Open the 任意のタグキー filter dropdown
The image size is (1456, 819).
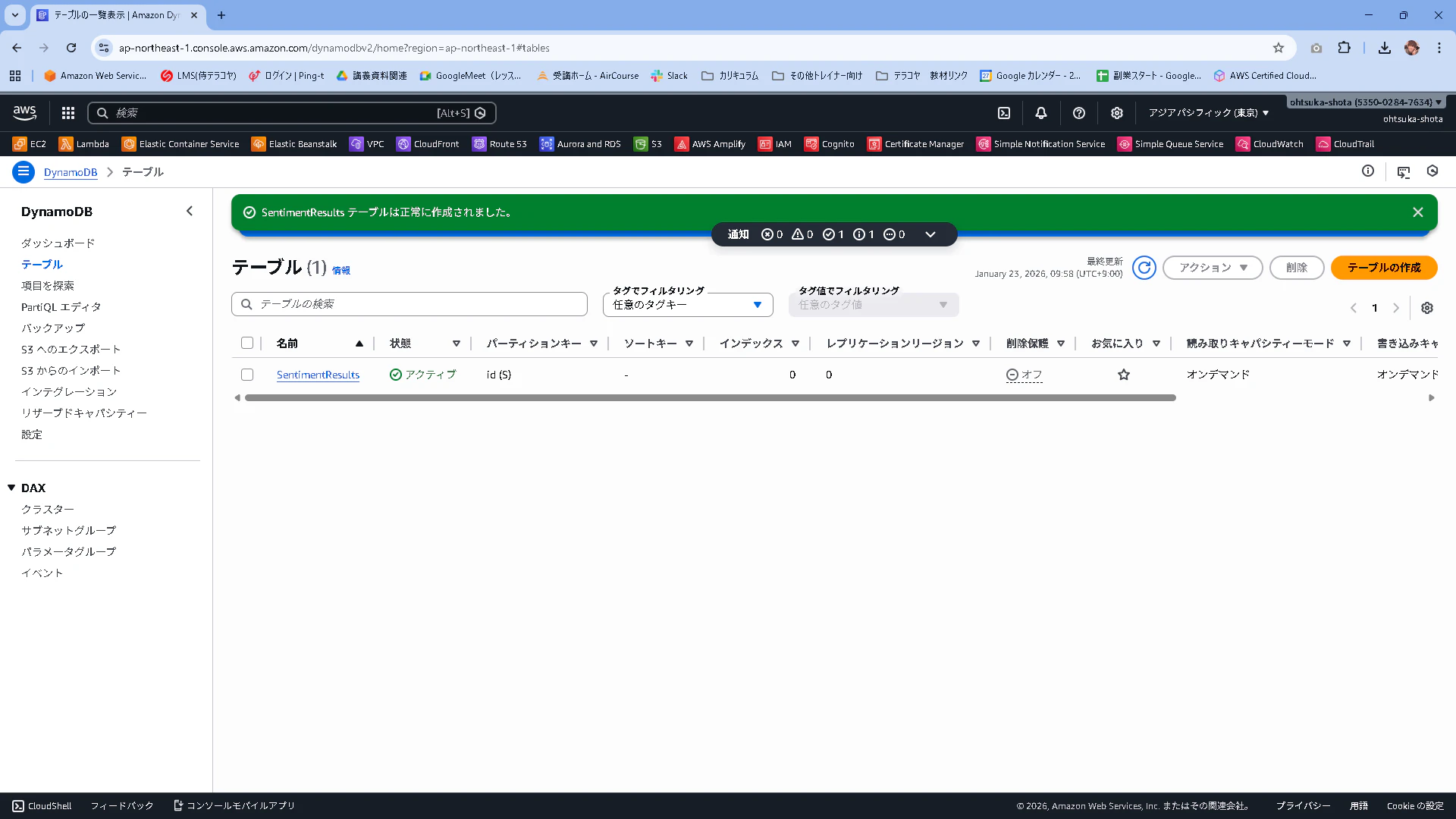click(x=688, y=305)
